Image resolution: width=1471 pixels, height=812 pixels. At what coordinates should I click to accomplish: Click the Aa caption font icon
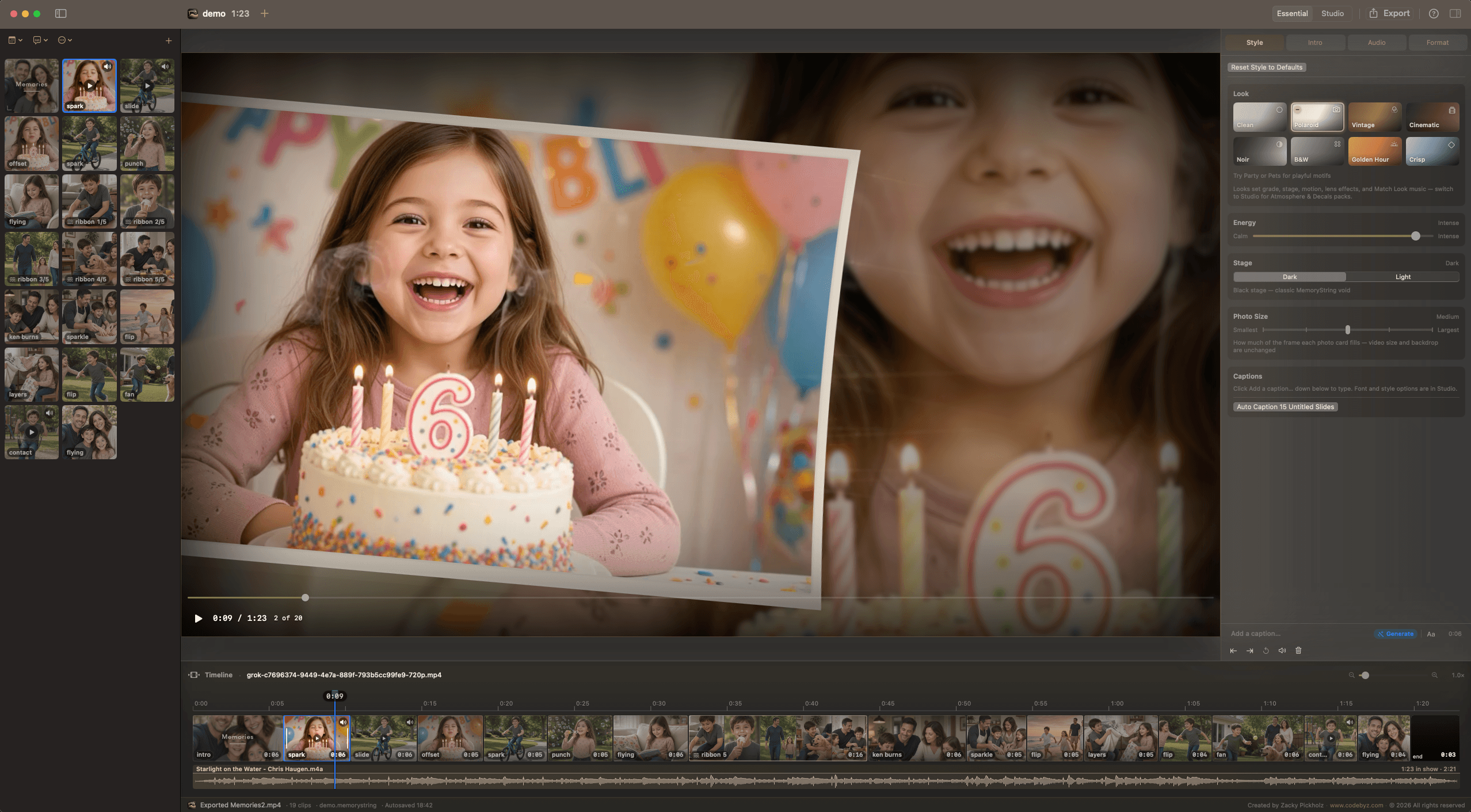[x=1431, y=634]
